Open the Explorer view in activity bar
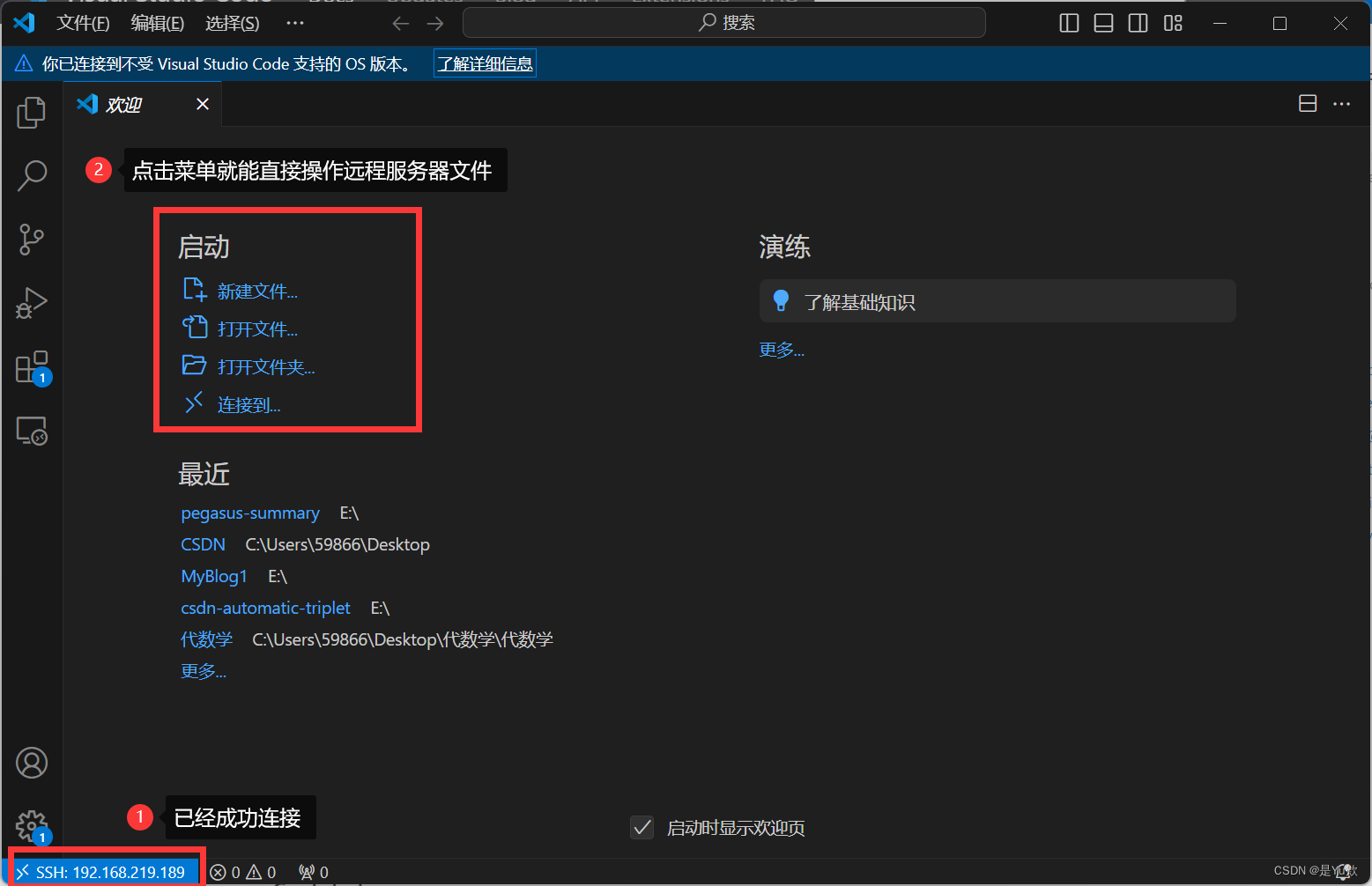 click(x=32, y=113)
